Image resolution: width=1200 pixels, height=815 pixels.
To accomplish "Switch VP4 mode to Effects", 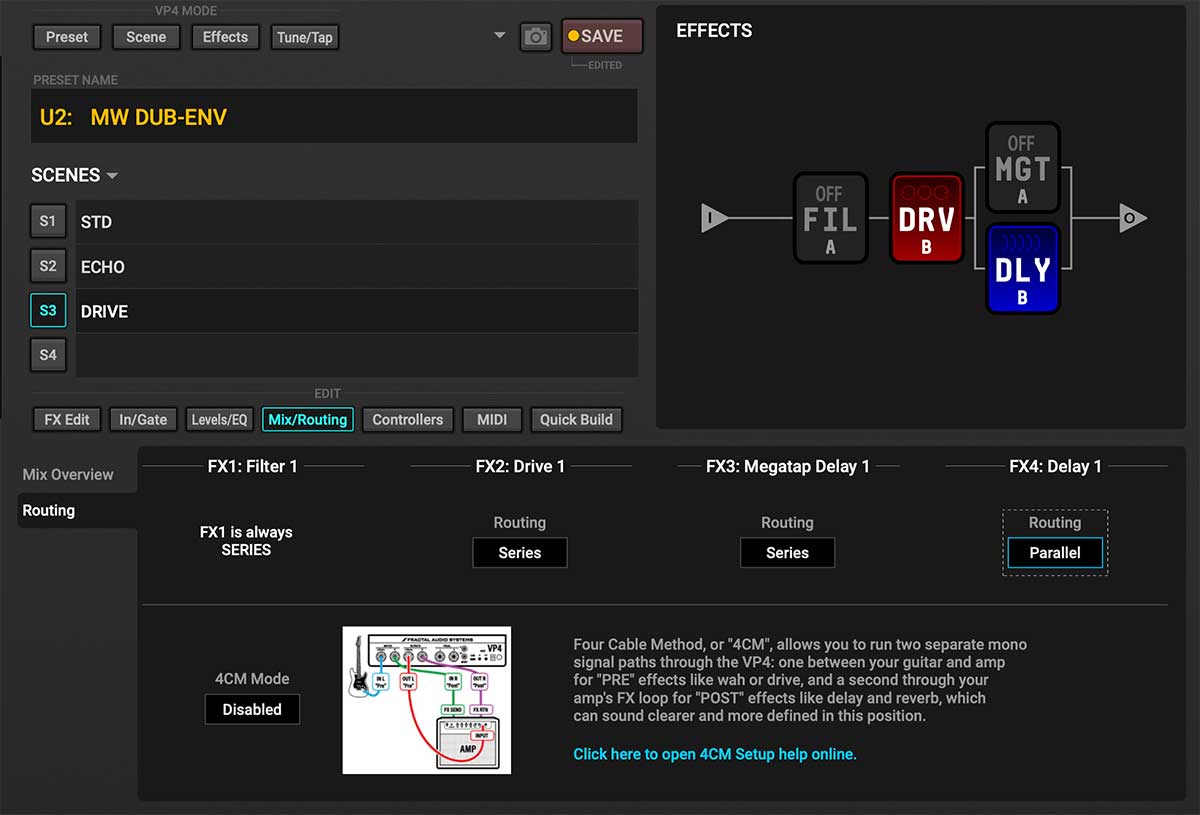I will pos(226,37).
